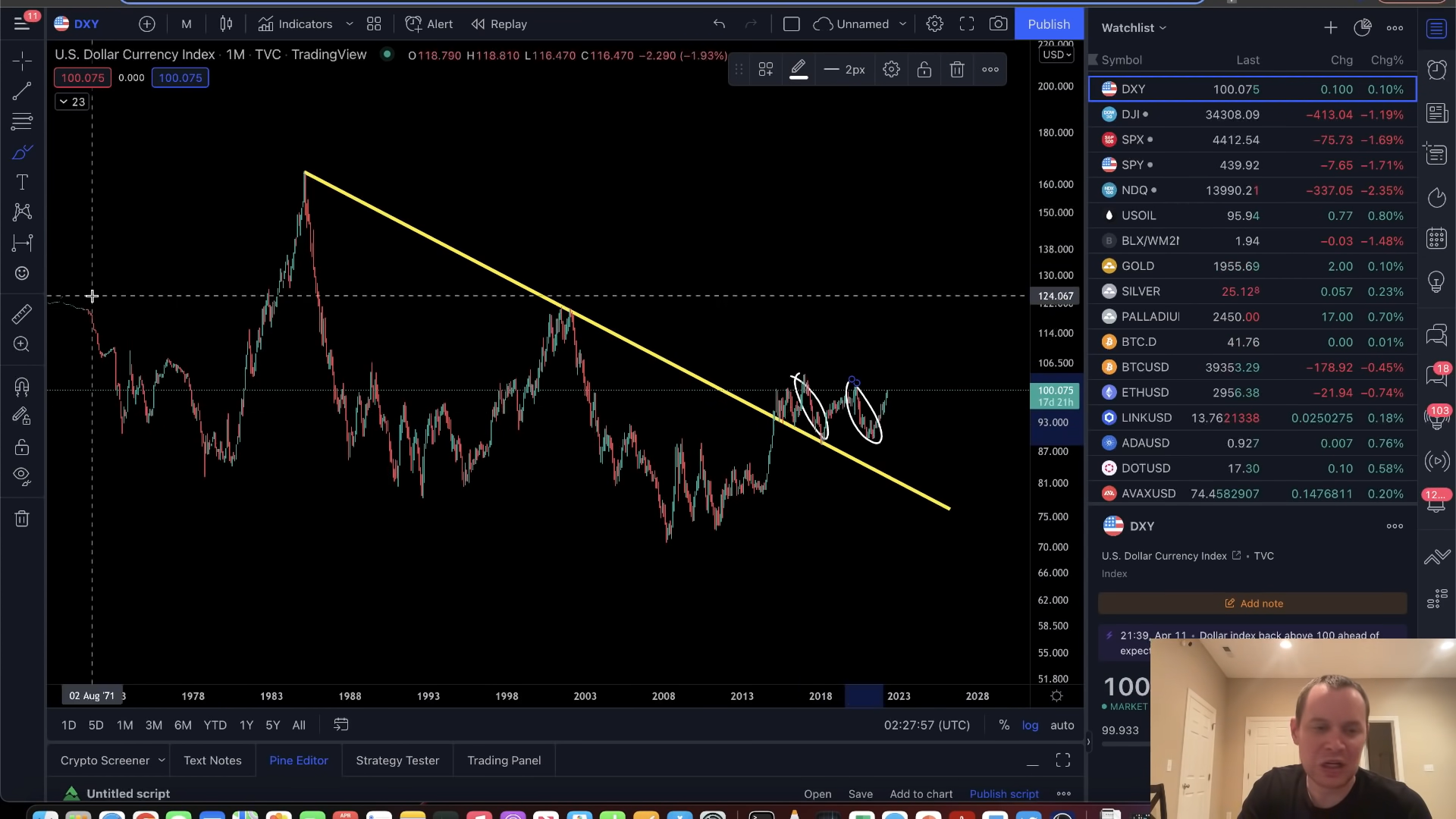Open the chart patterns tool
The height and width of the screenshot is (819, 1456).
(22, 212)
